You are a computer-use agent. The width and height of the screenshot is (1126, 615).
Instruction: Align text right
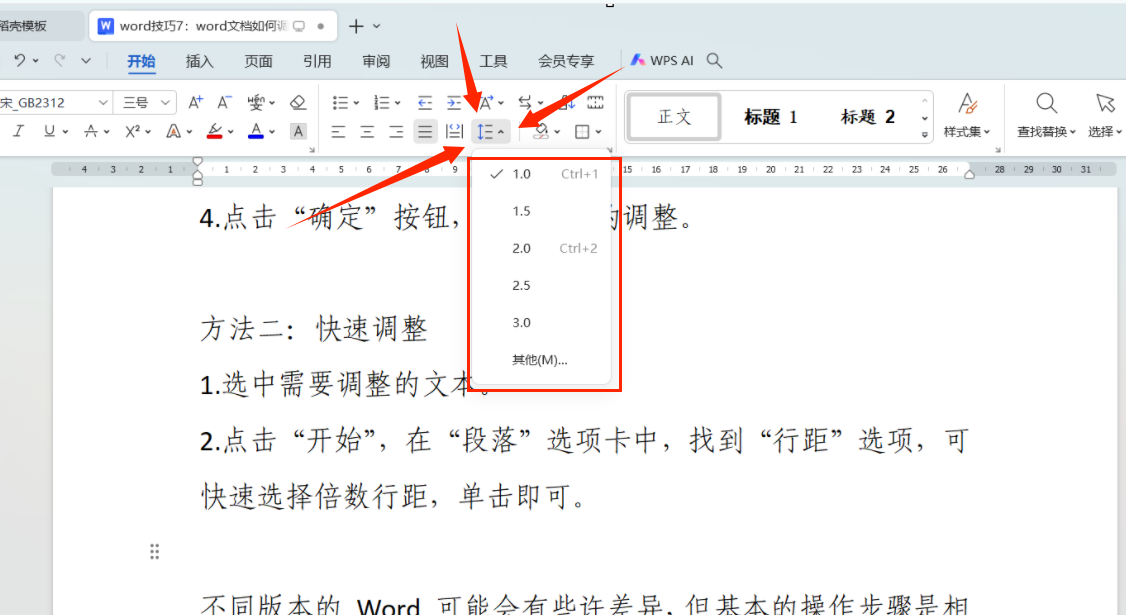tap(396, 131)
